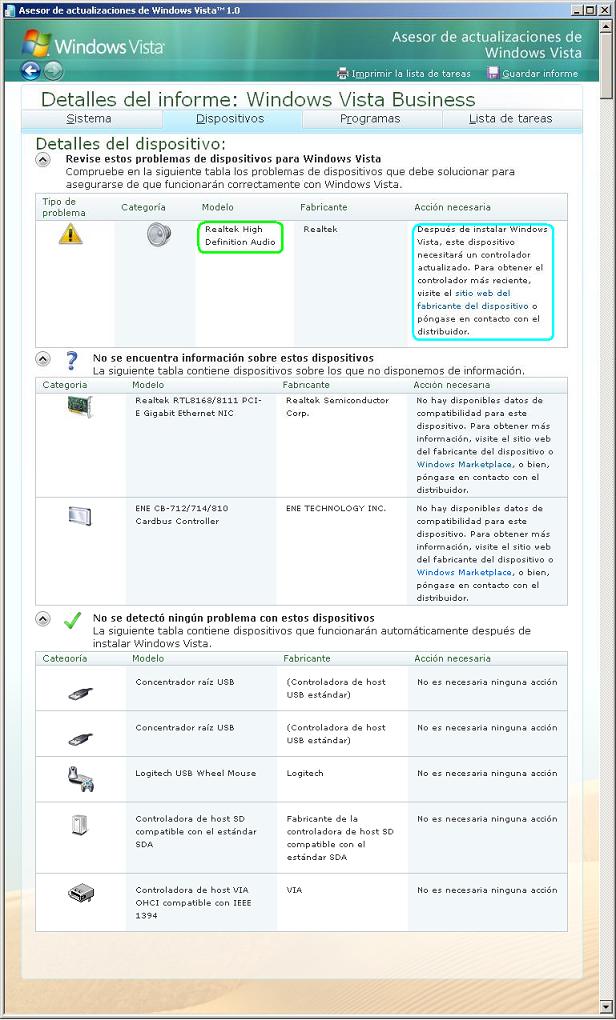The image size is (616, 1020).
Task: Click the floppy disk save icon
Action: tap(493, 73)
